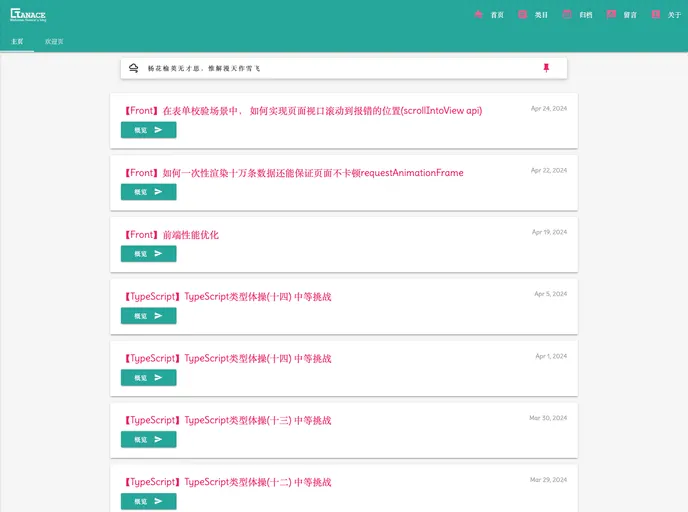
Task: Open the 【Front】前端性能优化 post title
Action: (171, 235)
